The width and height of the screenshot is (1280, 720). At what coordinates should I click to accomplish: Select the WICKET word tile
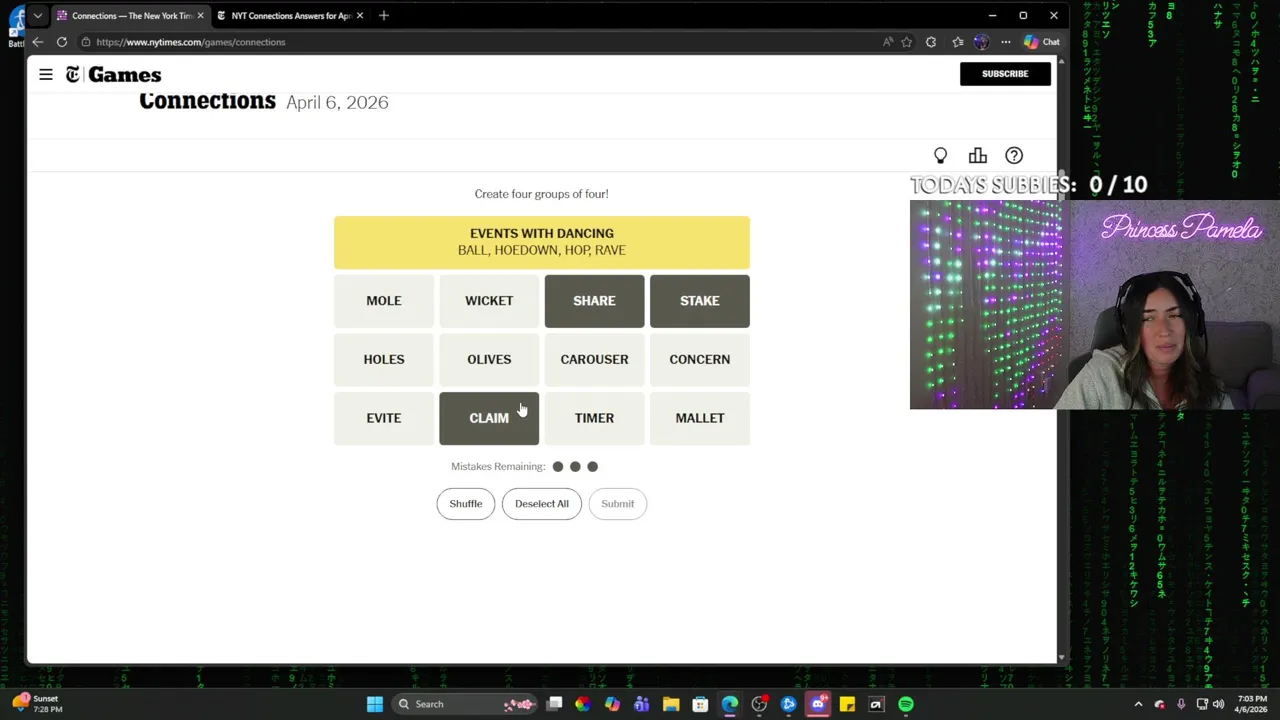(x=489, y=301)
